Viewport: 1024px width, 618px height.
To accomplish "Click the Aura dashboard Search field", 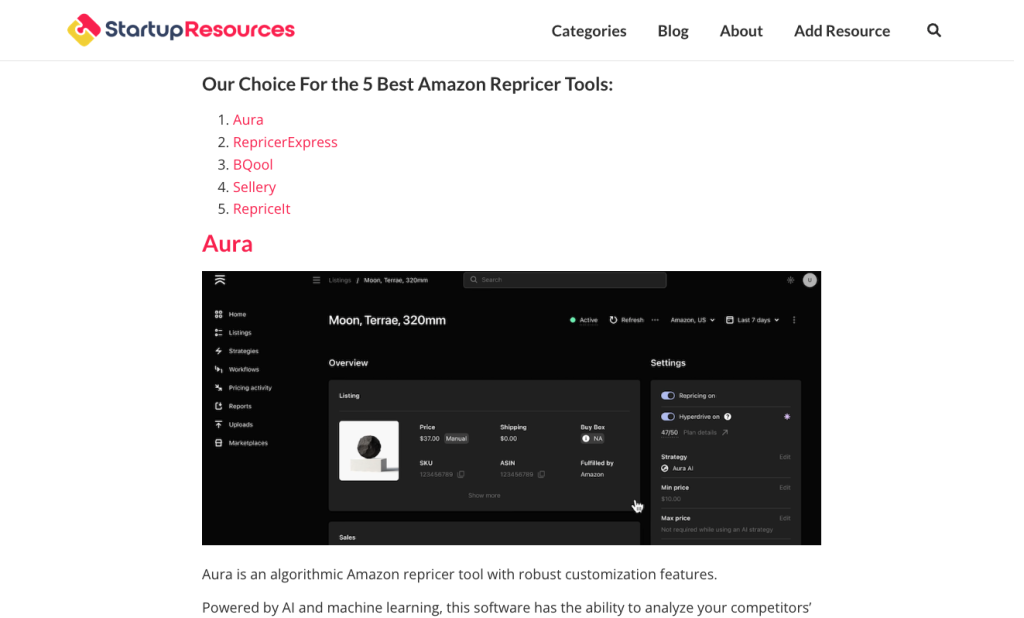I will tap(564, 280).
